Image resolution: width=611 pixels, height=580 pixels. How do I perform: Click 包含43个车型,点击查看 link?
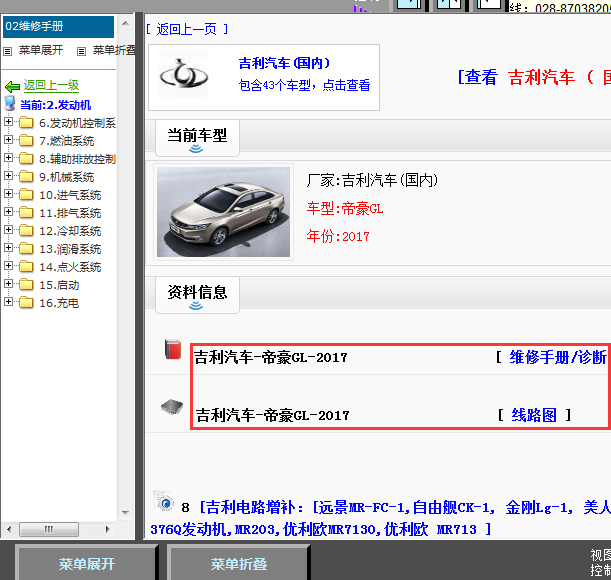click(304, 85)
